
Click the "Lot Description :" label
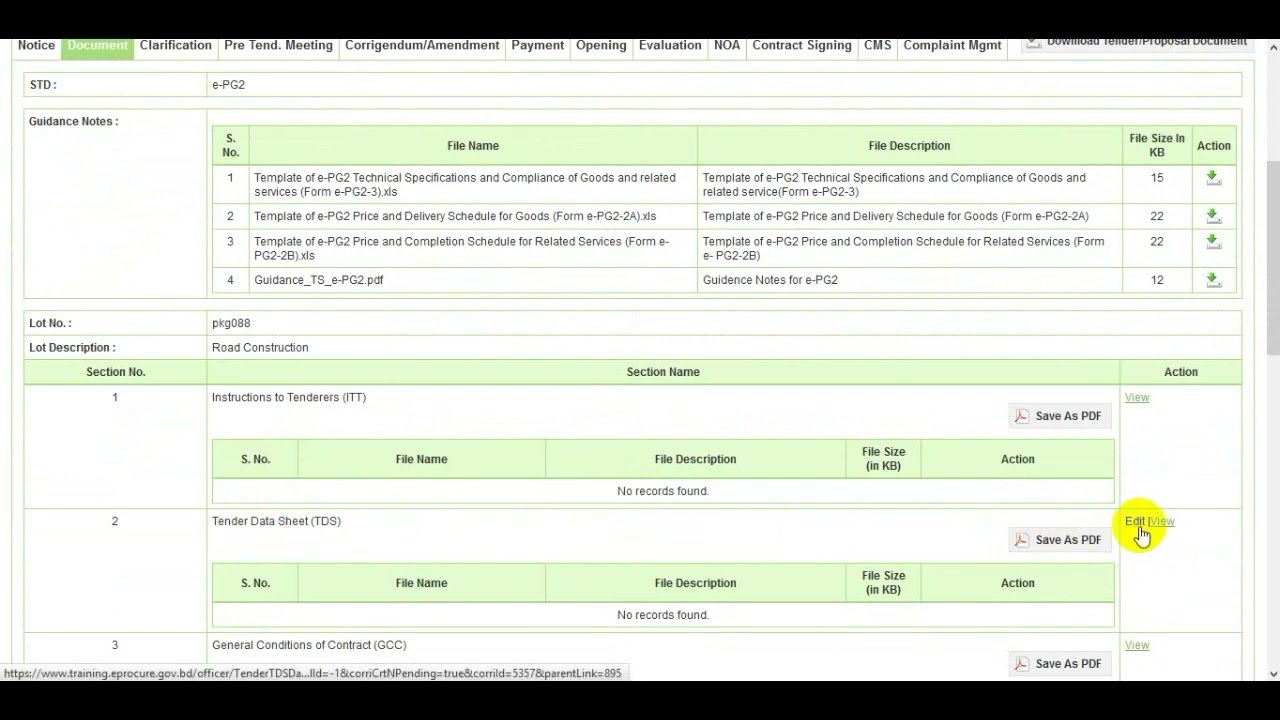72,348
